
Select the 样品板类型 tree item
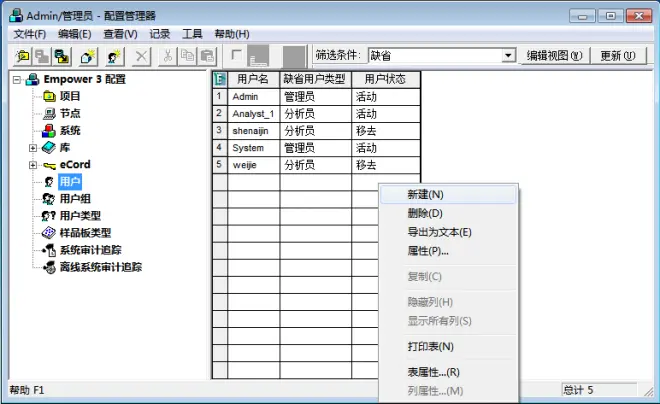[x=85, y=233]
